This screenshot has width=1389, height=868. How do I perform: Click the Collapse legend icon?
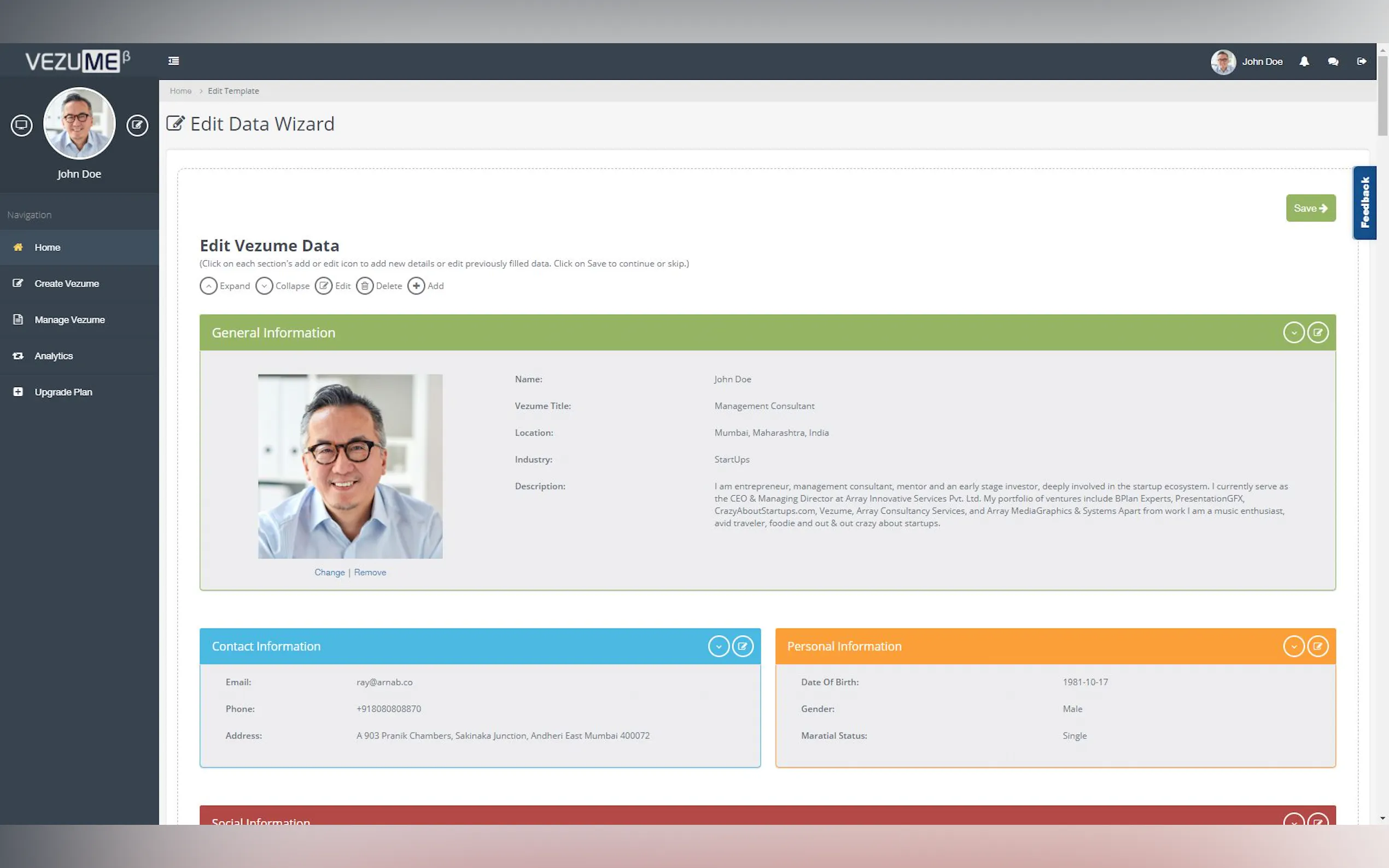pyautogui.click(x=264, y=286)
